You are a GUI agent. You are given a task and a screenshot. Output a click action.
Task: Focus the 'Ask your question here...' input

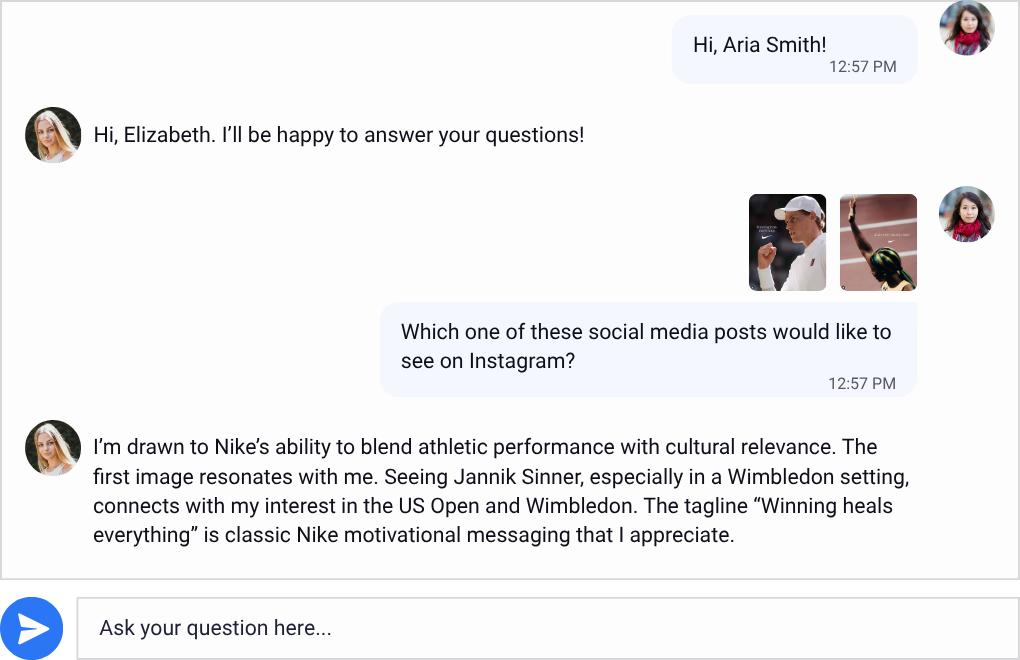(546, 628)
